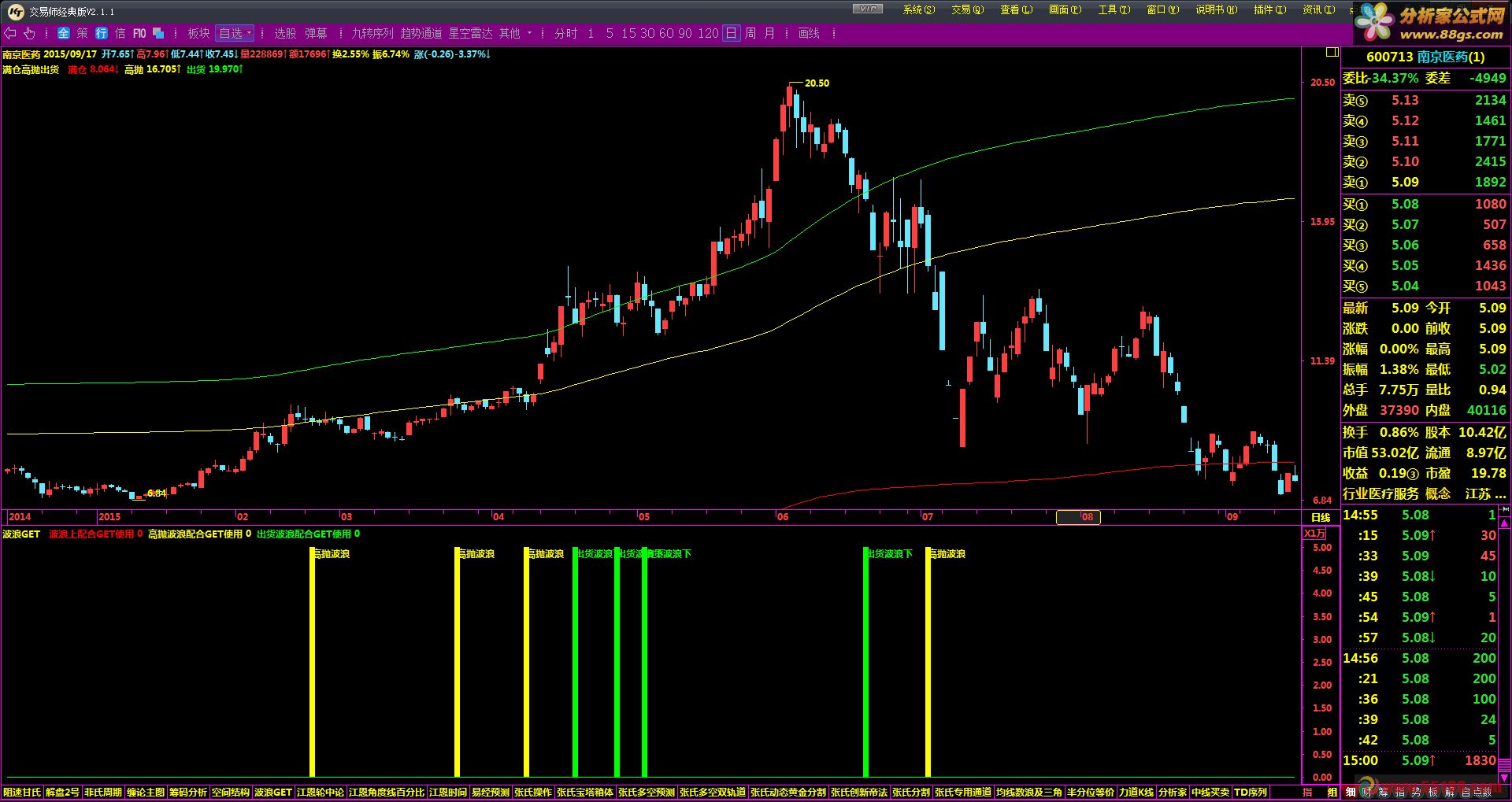Image resolution: width=1512 pixels, height=802 pixels.
Task: Click the 细 detail tab in side panel
Action: tap(1351, 792)
